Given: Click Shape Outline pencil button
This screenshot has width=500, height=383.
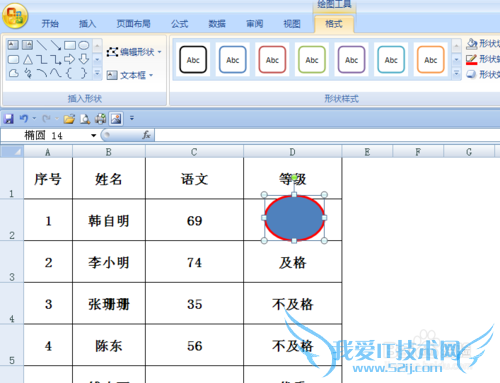Looking at the screenshot, I should tap(483, 59).
